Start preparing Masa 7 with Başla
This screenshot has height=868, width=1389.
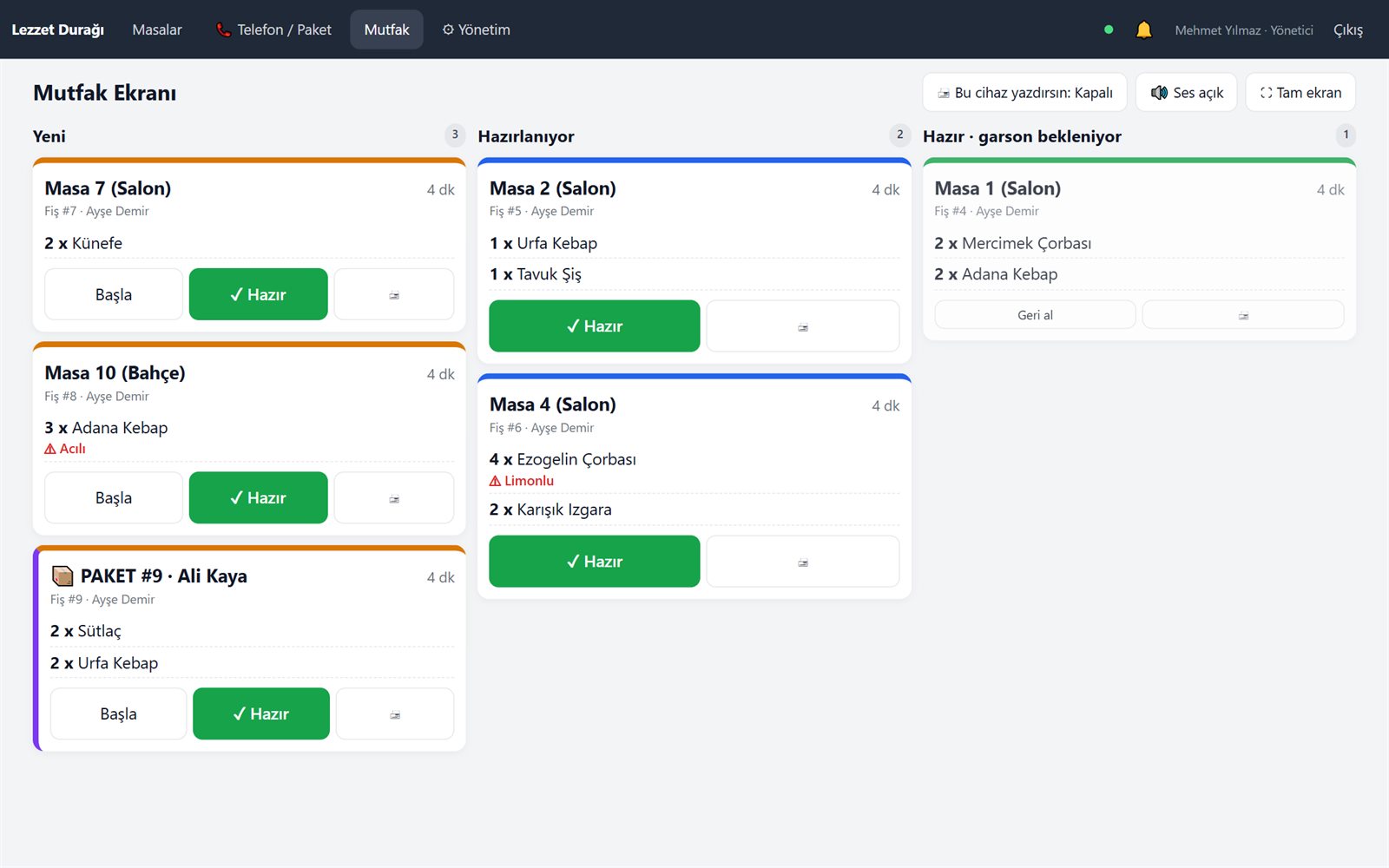(x=114, y=294)
